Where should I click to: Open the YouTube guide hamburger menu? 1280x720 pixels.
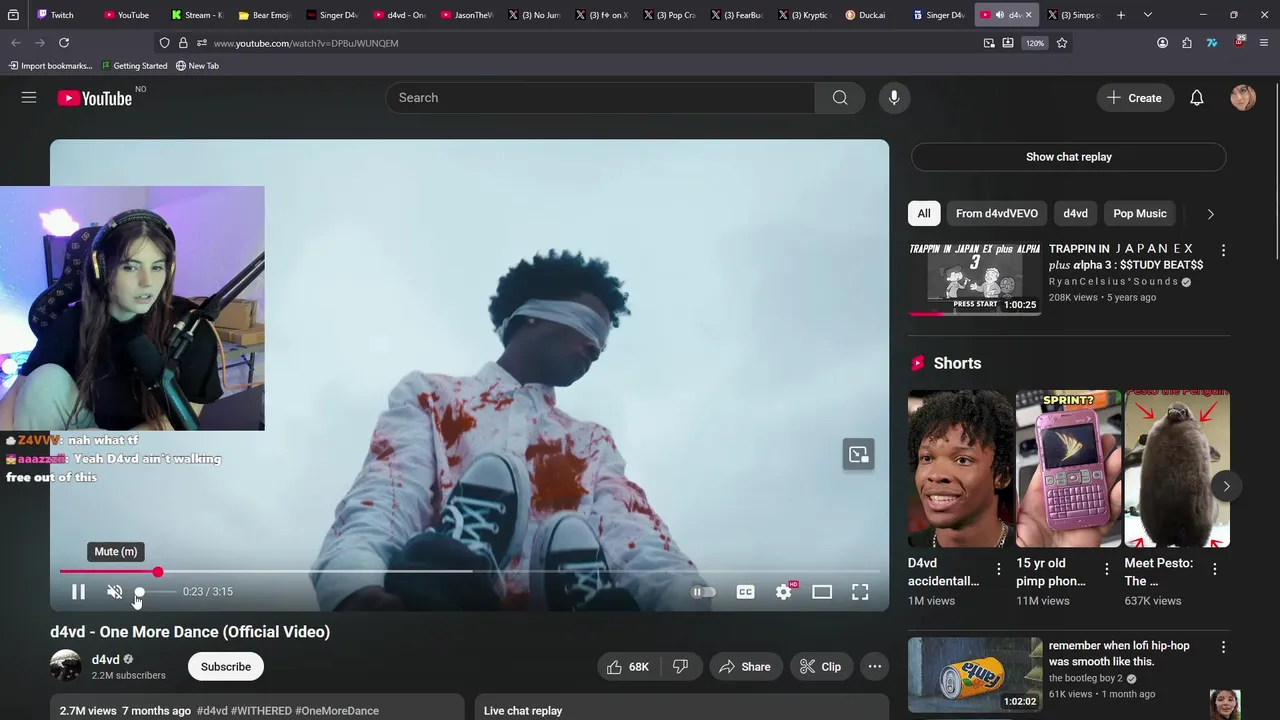(29, 97)
